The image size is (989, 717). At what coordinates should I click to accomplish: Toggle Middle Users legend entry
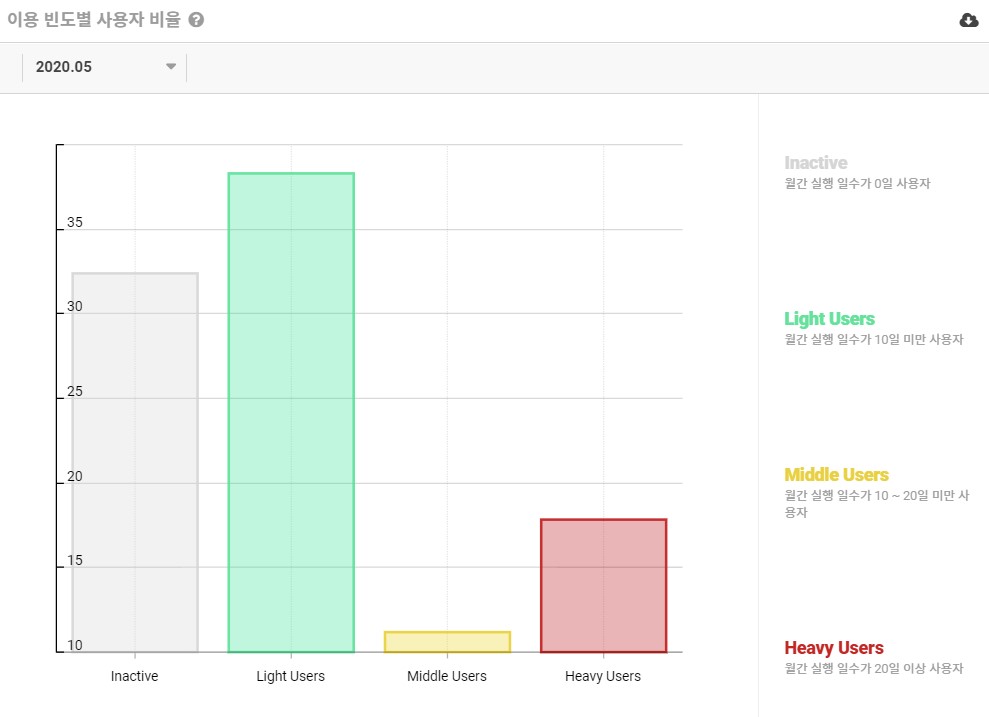click(x=836, y=474)
